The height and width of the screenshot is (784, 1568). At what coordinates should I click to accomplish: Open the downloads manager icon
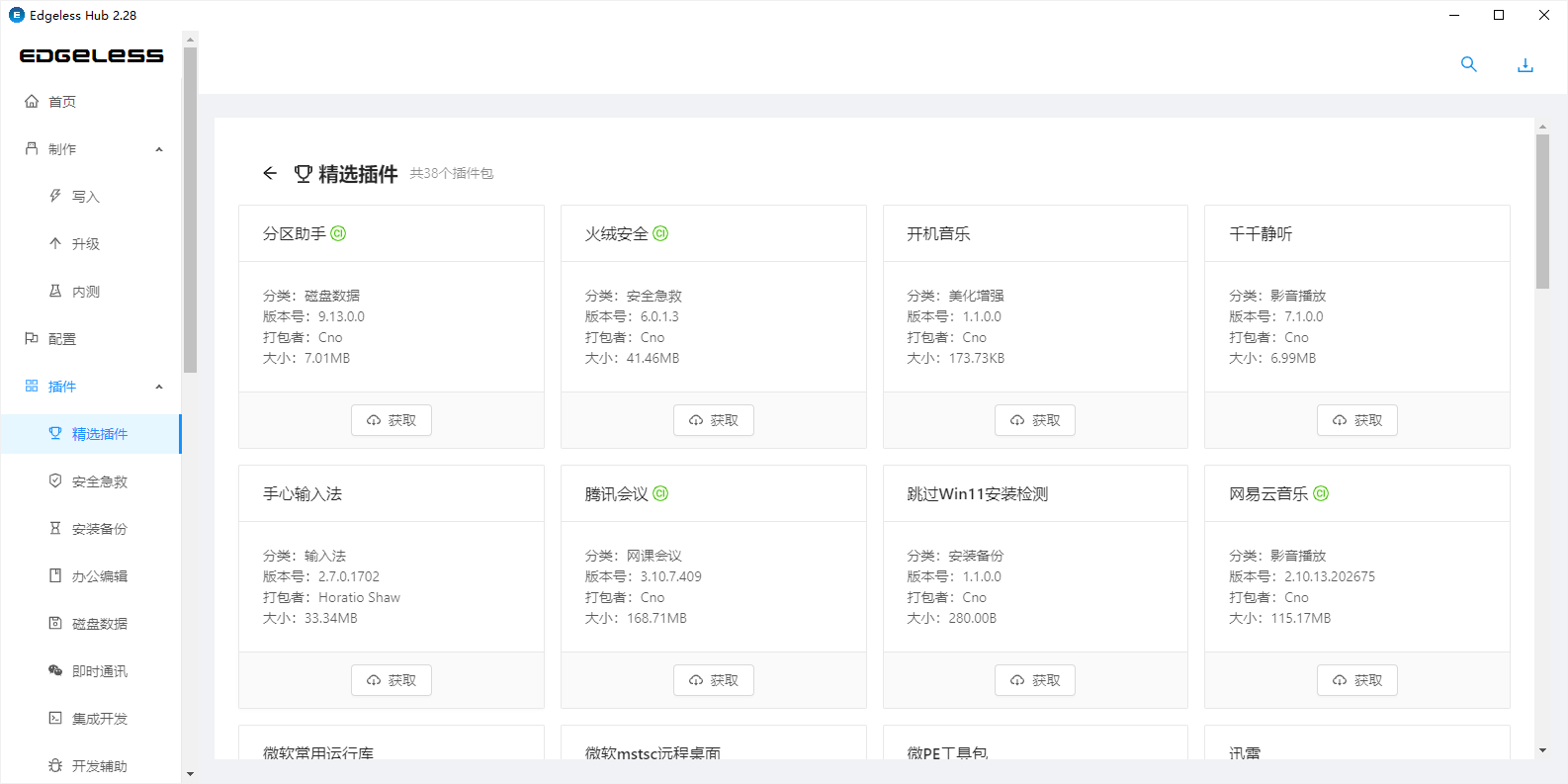1525,65
